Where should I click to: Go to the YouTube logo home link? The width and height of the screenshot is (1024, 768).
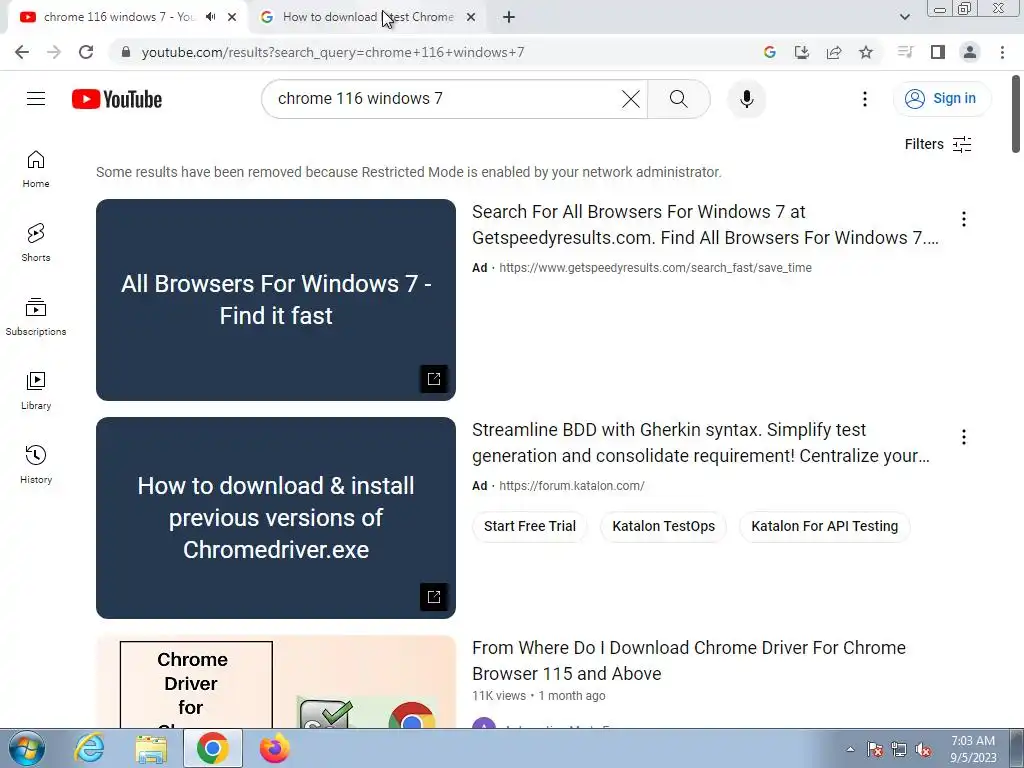pyautogui.click(x=117, y=99)
